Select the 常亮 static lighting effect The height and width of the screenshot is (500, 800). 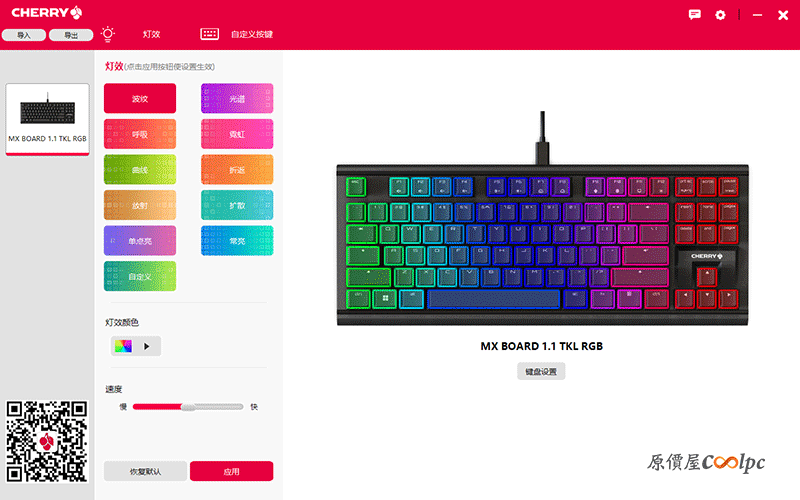click(x=237, y=241)
